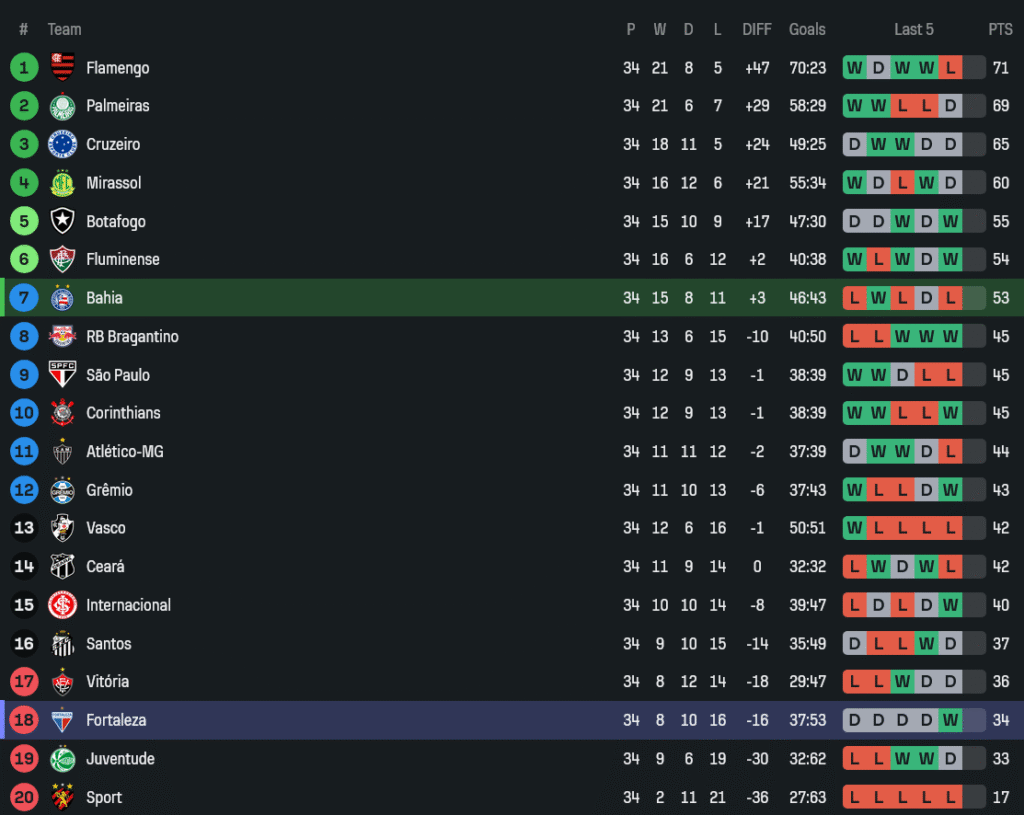The image size is (1024, 815).
Task: Open the Atlético-MG team link
Action: pyautogui.click(x=125, y=452)
